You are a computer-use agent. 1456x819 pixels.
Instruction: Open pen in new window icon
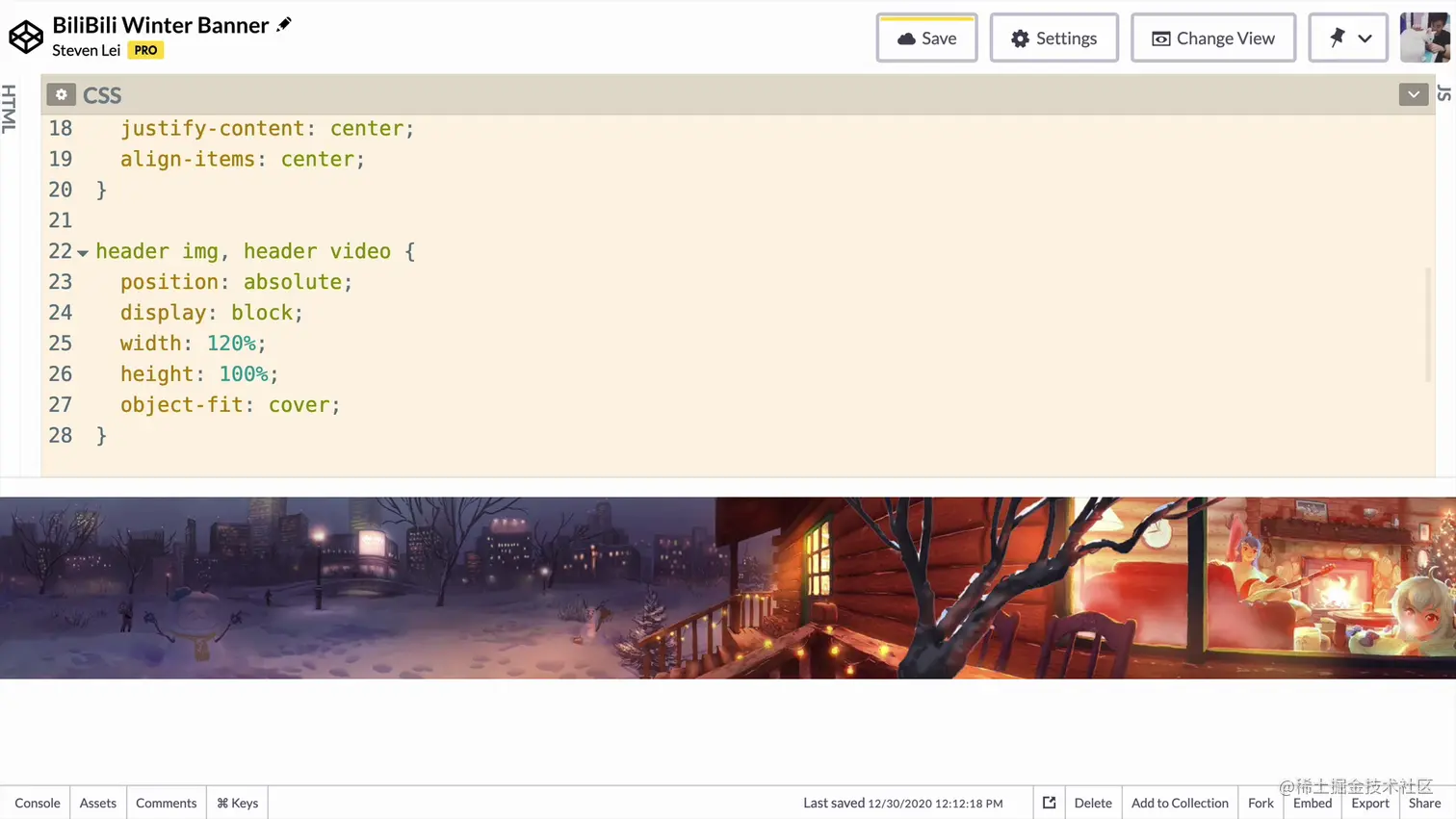point(1049,803)
